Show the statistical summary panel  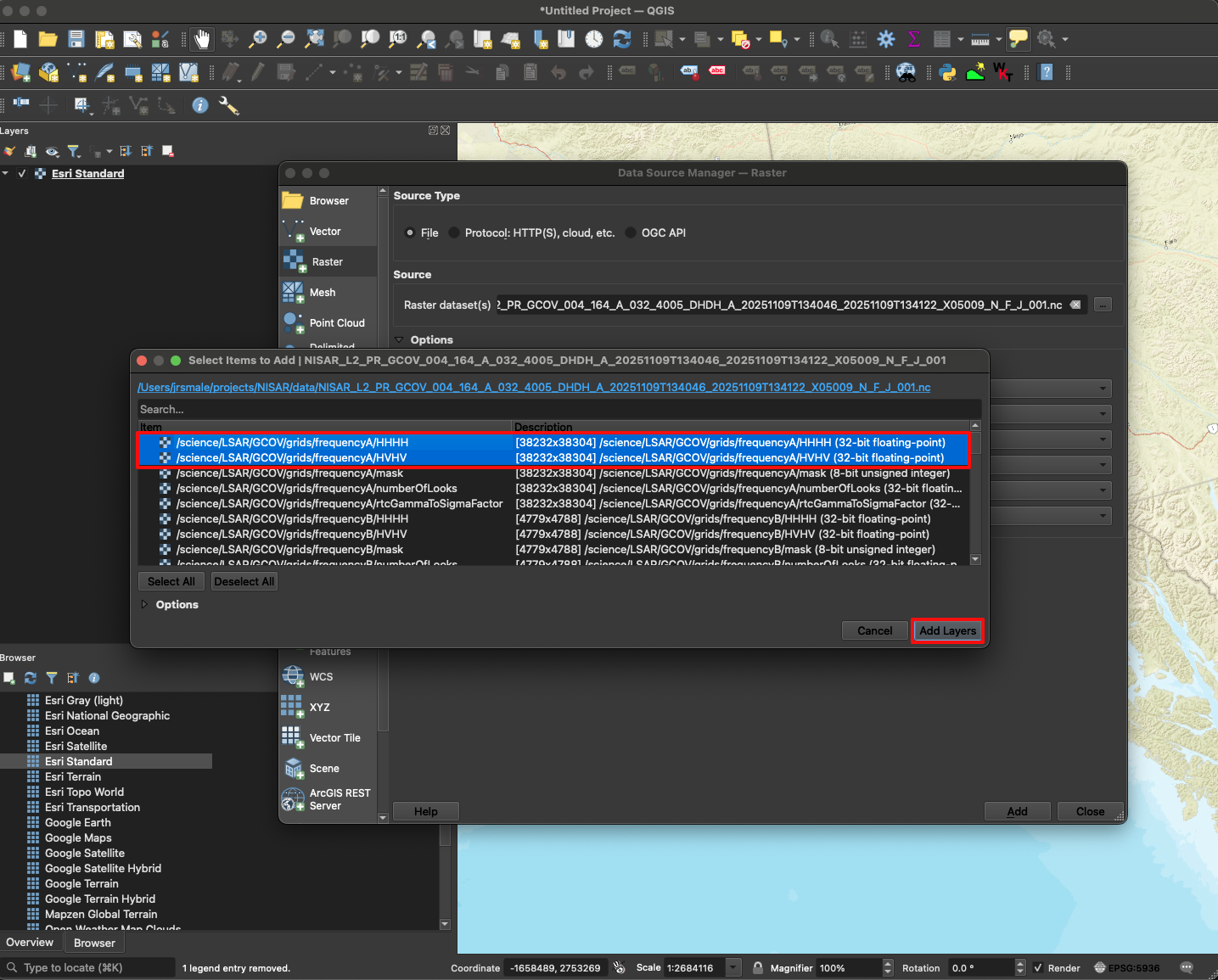pyautogui.click(x=914, y=39)
